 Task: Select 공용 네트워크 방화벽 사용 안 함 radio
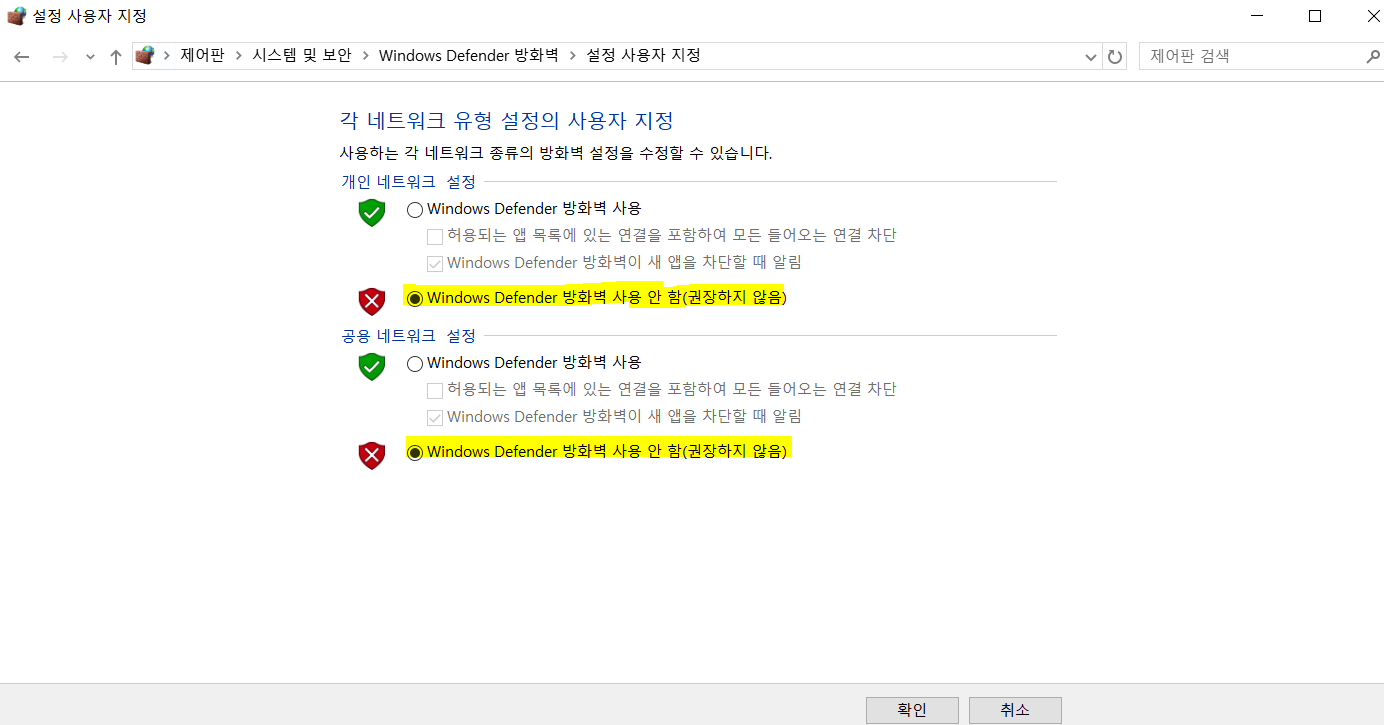(415, 453)
